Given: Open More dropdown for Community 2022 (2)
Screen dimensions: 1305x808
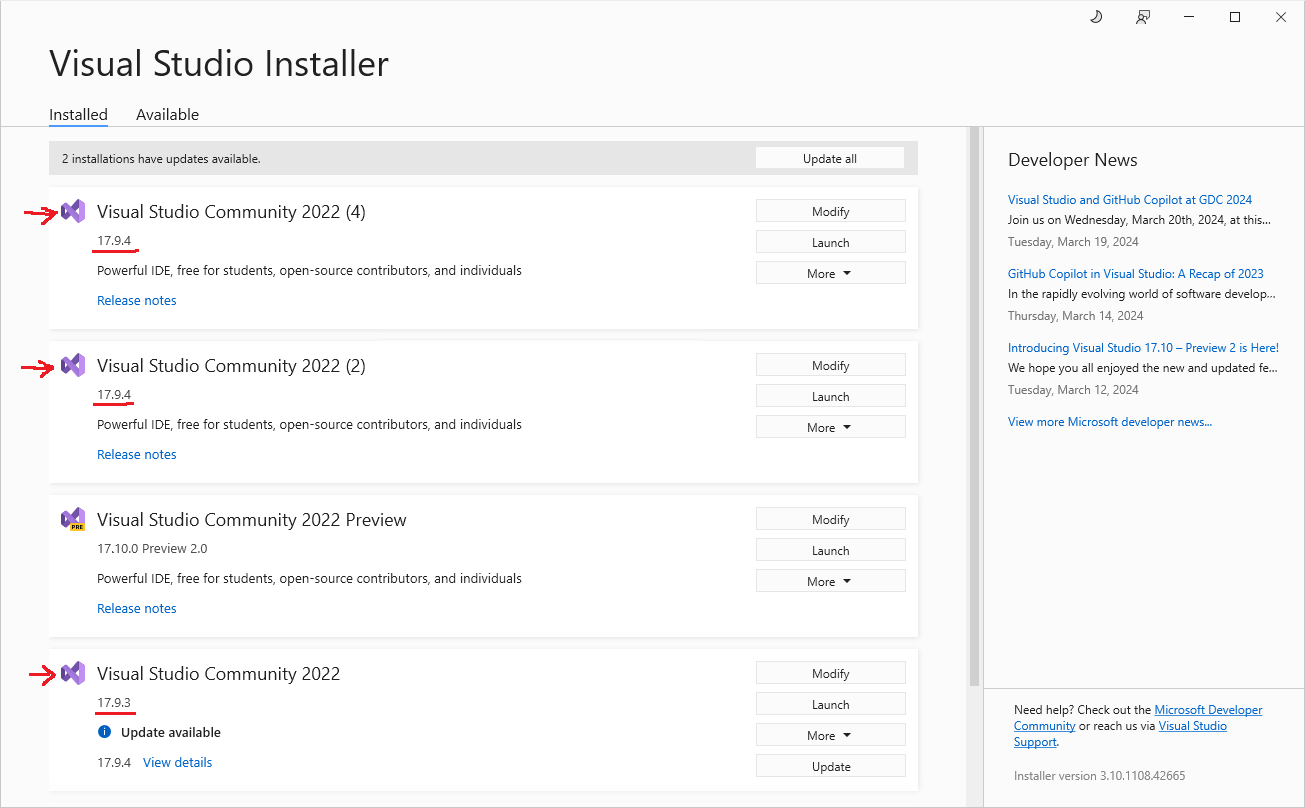Looking at the screenshot, I should [830, 427].
